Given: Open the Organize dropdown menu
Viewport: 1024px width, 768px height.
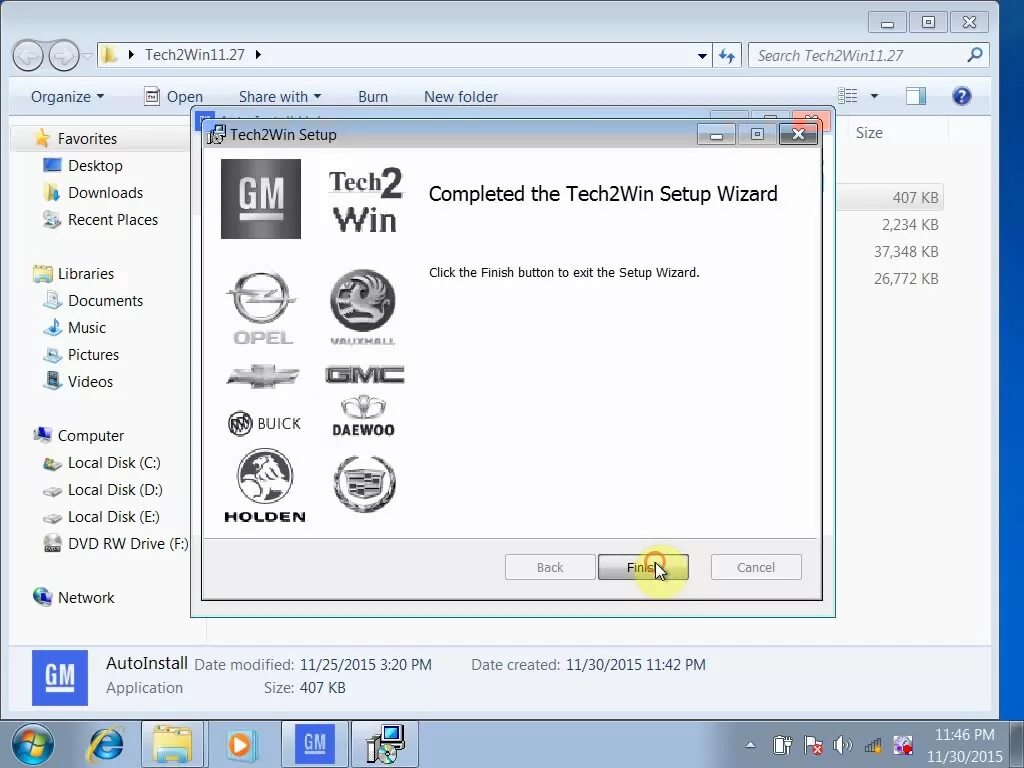Looking at the screenshot, I should tap(67, 97).
